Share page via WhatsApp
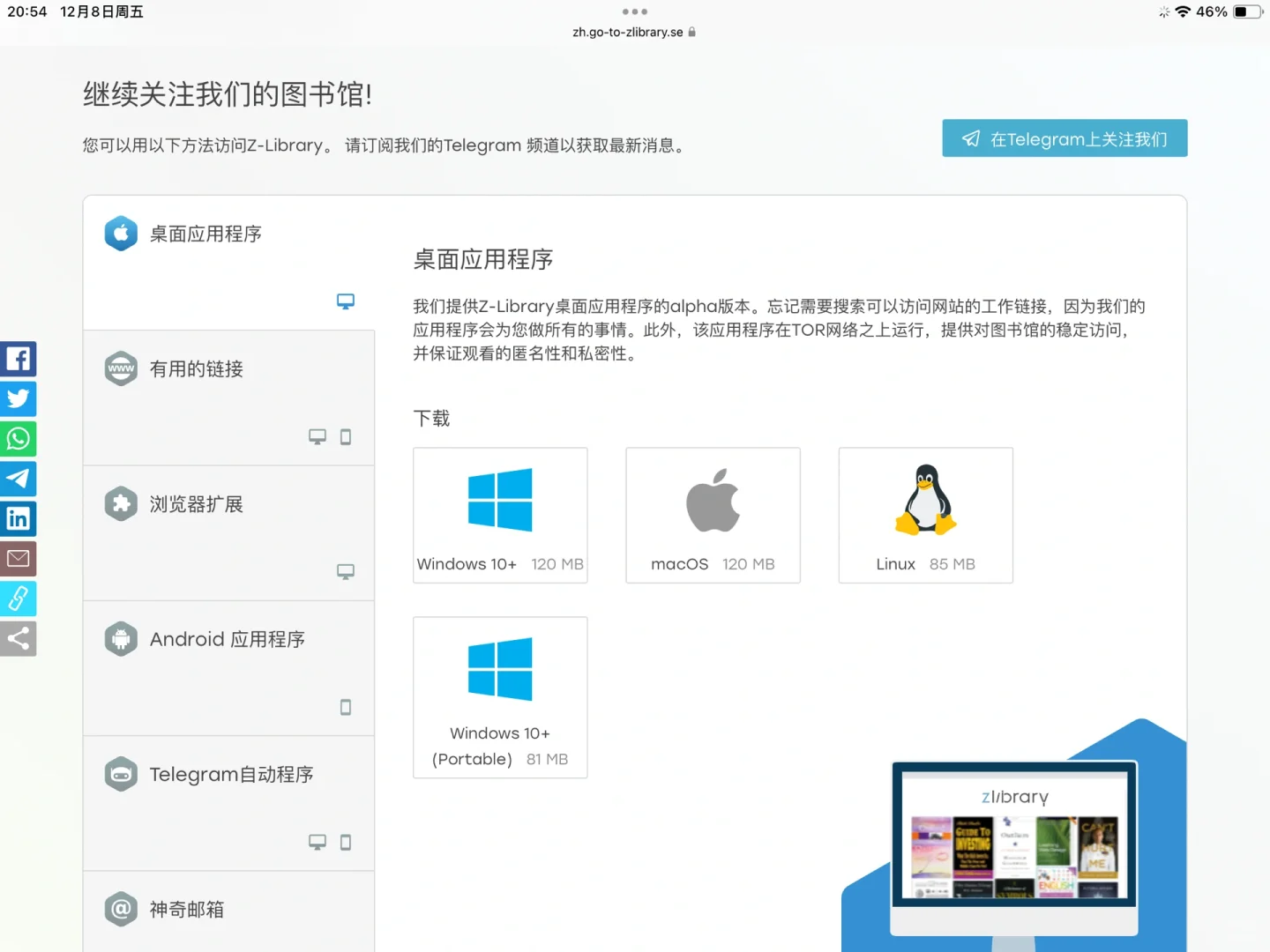The width and height of the screenshot is (1270, 952). pos(18,438)
